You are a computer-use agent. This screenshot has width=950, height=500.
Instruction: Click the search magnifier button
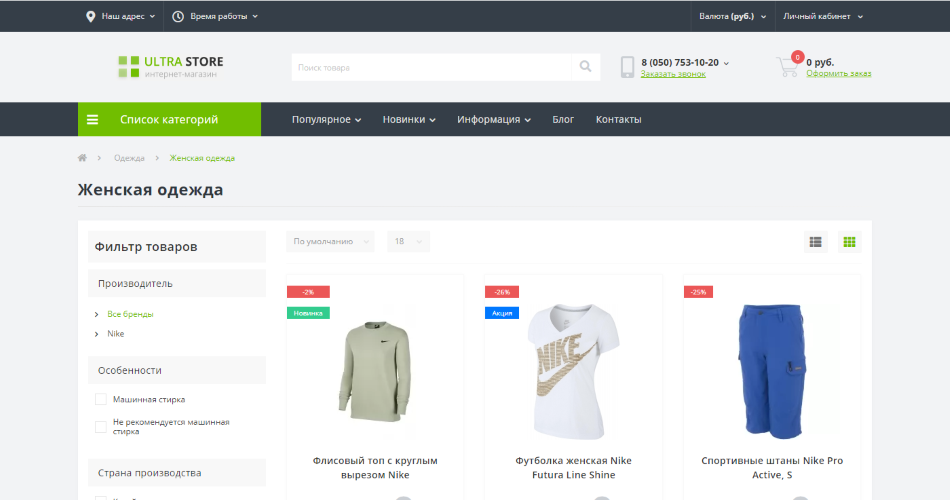click(585, 67)
